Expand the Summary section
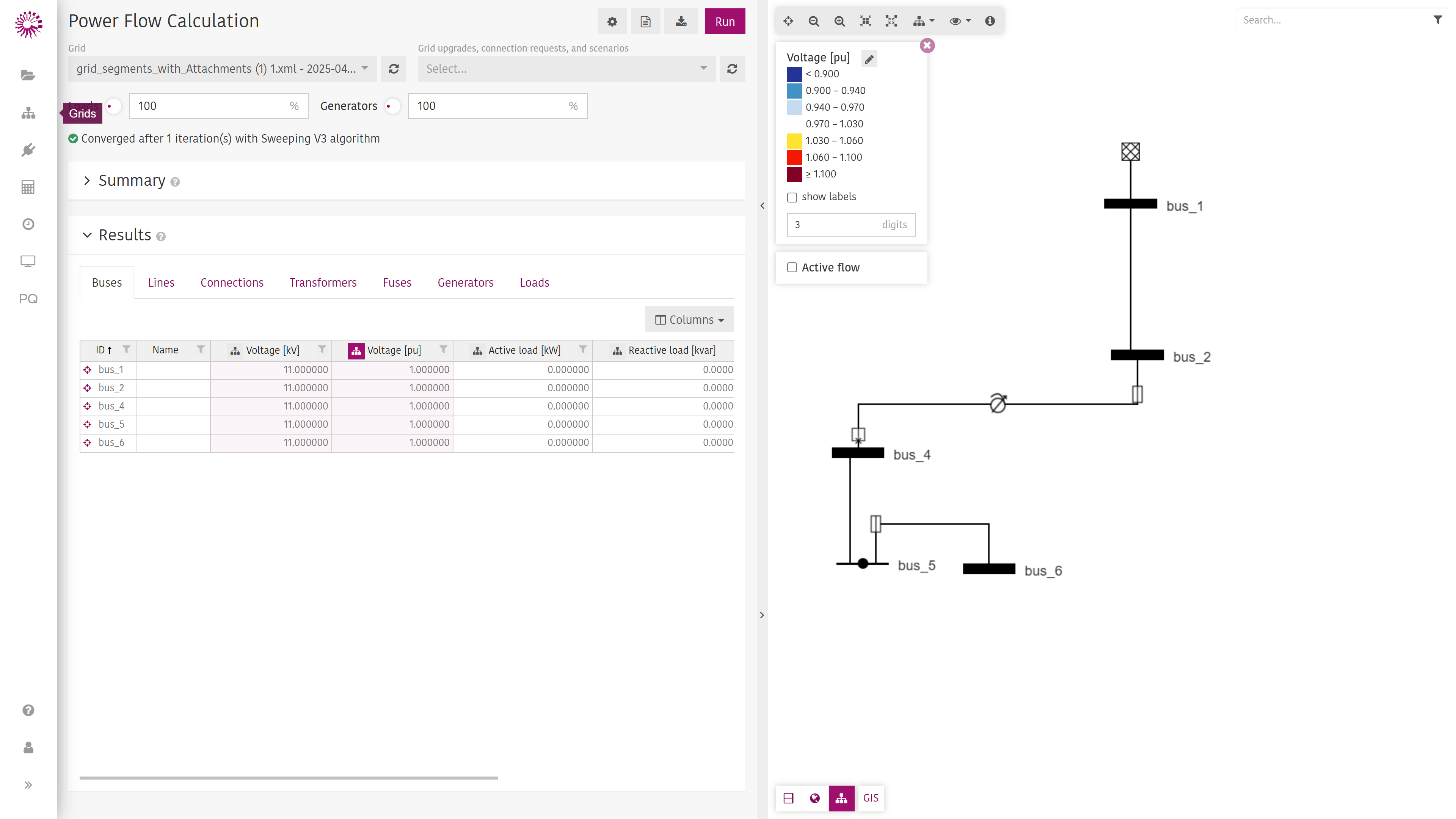 (86, 181)
